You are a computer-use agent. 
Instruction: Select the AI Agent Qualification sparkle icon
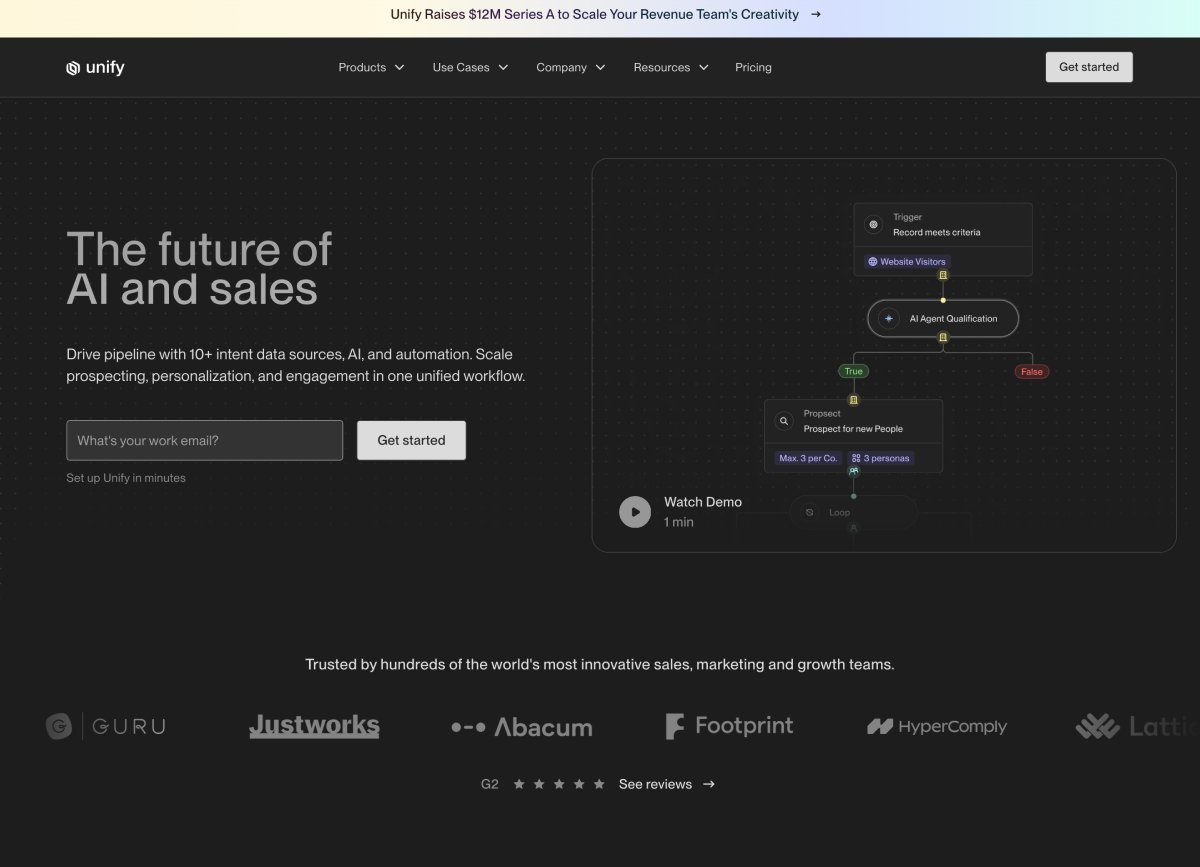coord(888,319)
